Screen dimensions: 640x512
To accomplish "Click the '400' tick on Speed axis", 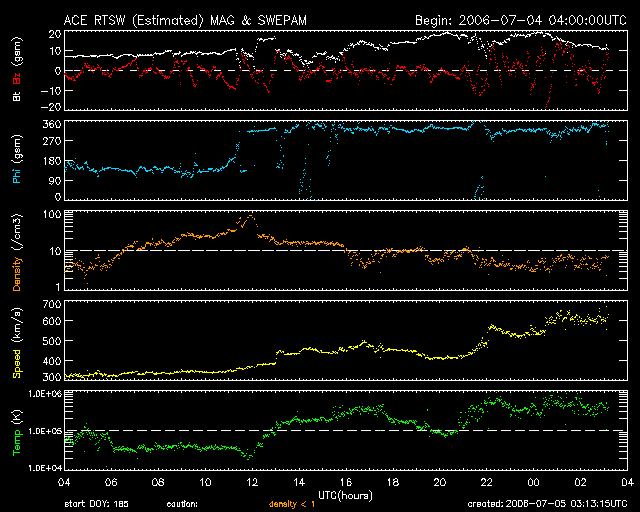I will click(x=52, y=361).
